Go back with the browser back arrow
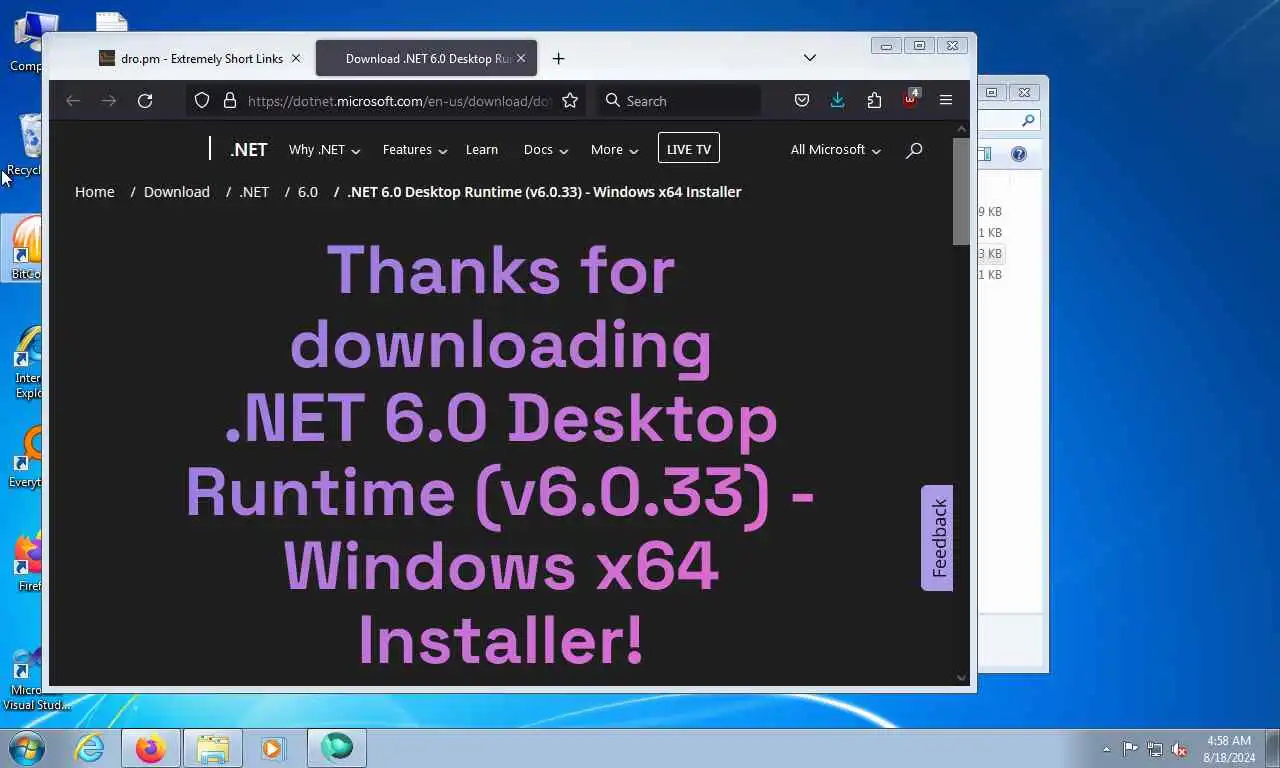Viewport: 1280px width, 768px height. click(72, 101)
